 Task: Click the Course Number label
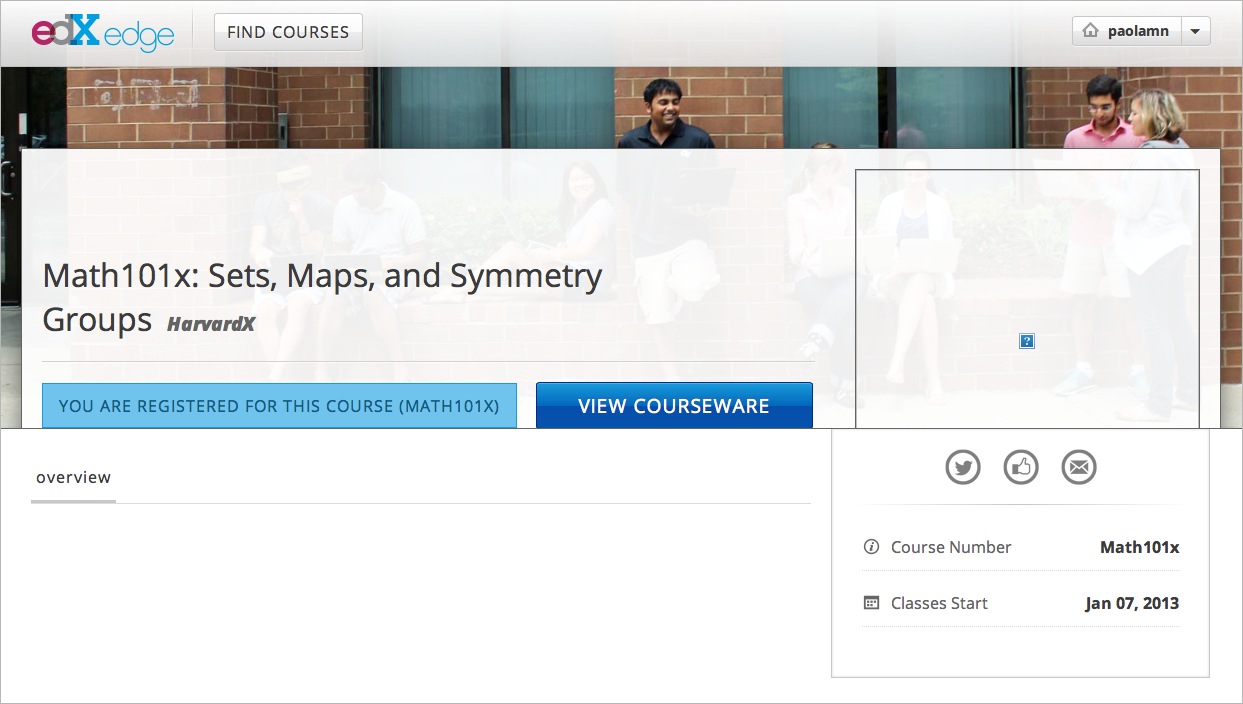pyautogui.click(x=951, y=547)
